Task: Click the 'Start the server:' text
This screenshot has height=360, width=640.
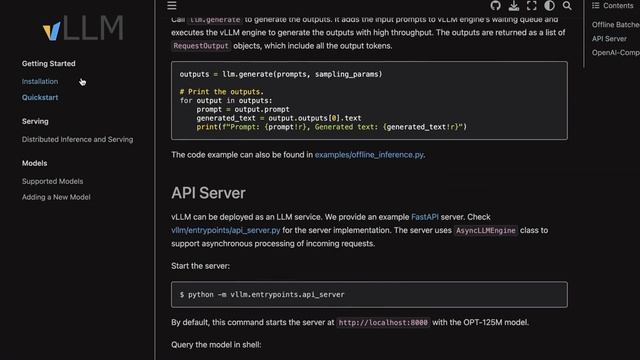Action: pos(200,266)
